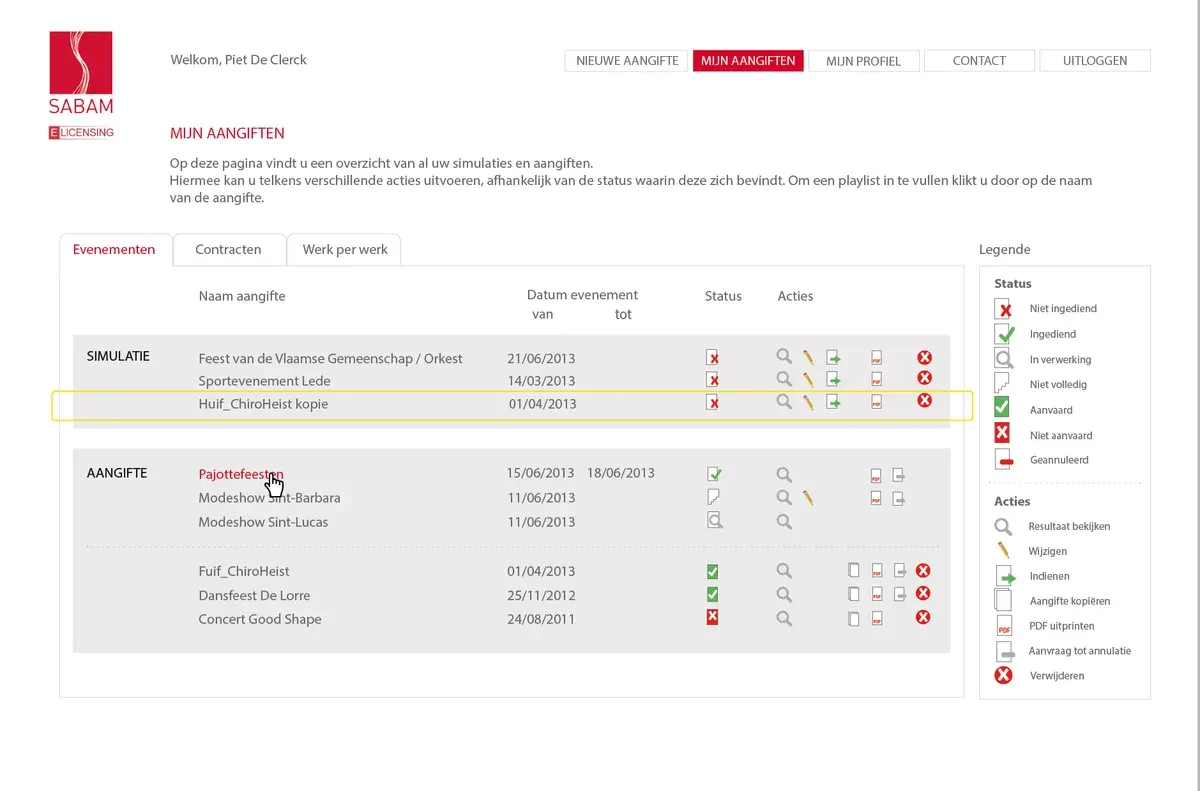Image resolution: width=1200 pixels, height=791 pixels.
Task: View result of Dansfeest De Lorre
Action: coord(784,594)
